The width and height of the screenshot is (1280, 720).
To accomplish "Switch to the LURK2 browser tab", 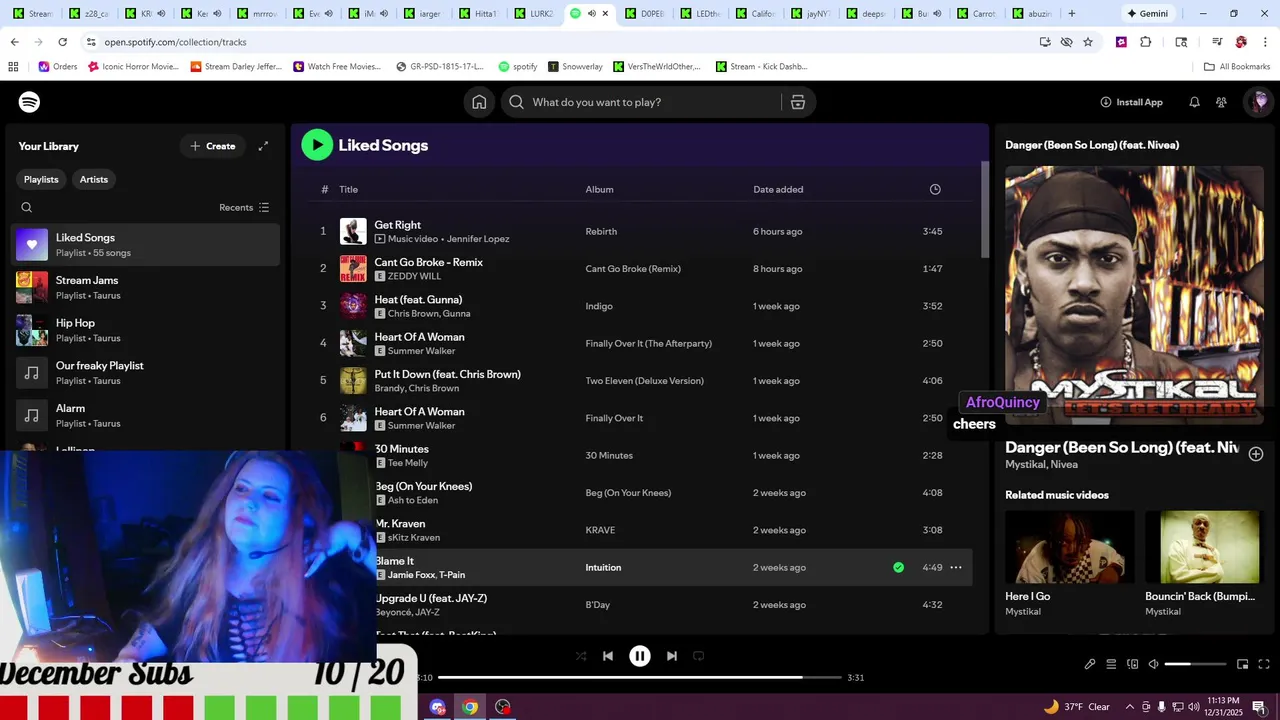I will [x=534, y=14].
